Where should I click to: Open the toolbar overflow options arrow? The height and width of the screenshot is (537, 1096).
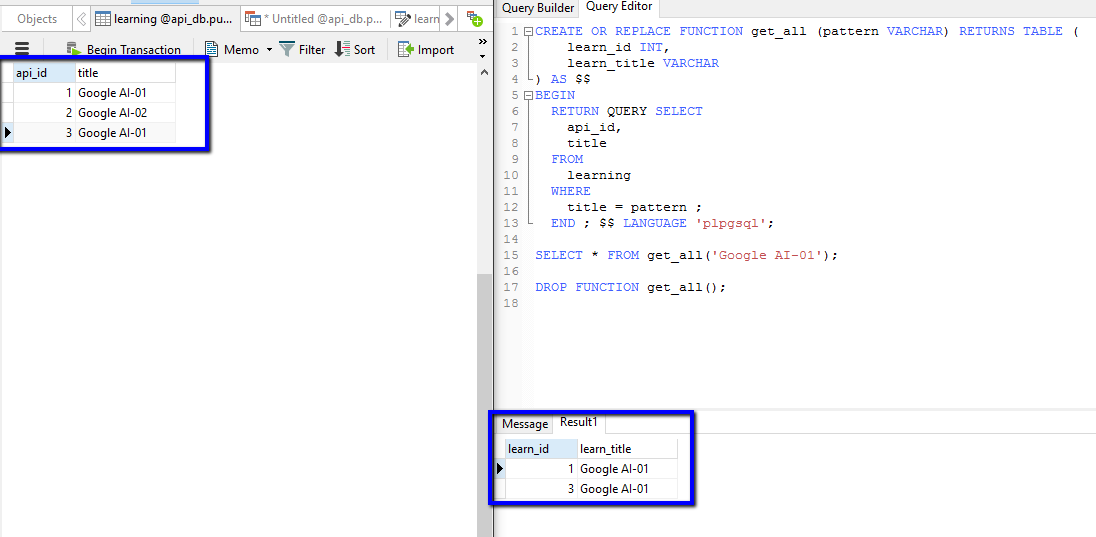tap(482, 55)
